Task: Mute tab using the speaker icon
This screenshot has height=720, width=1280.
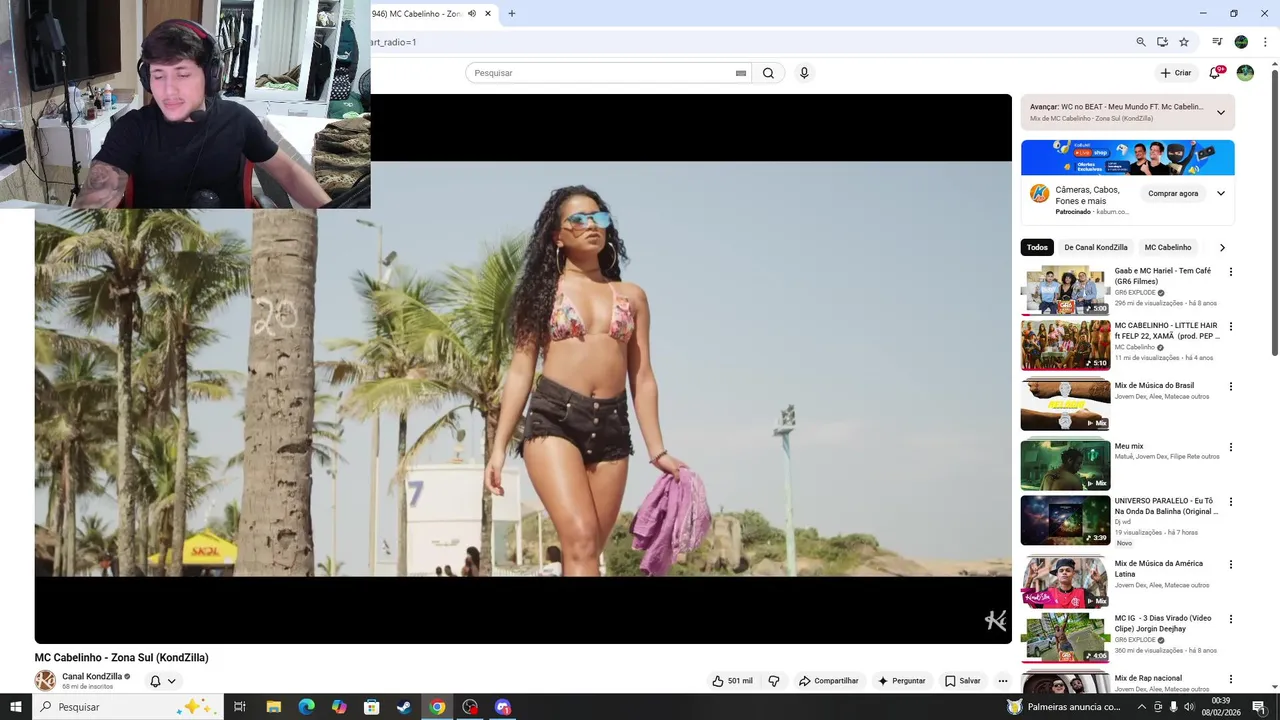Action: coord(472,14)
